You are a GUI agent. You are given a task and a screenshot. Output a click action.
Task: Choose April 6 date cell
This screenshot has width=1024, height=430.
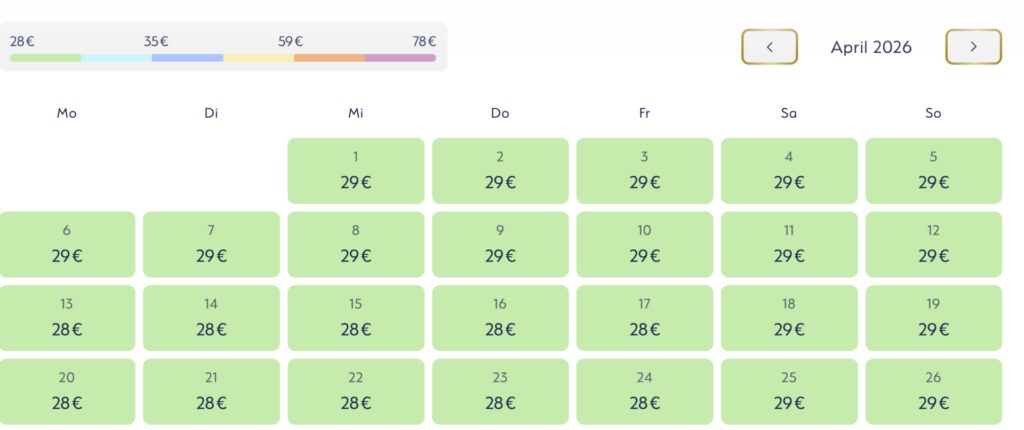point(67,244)
